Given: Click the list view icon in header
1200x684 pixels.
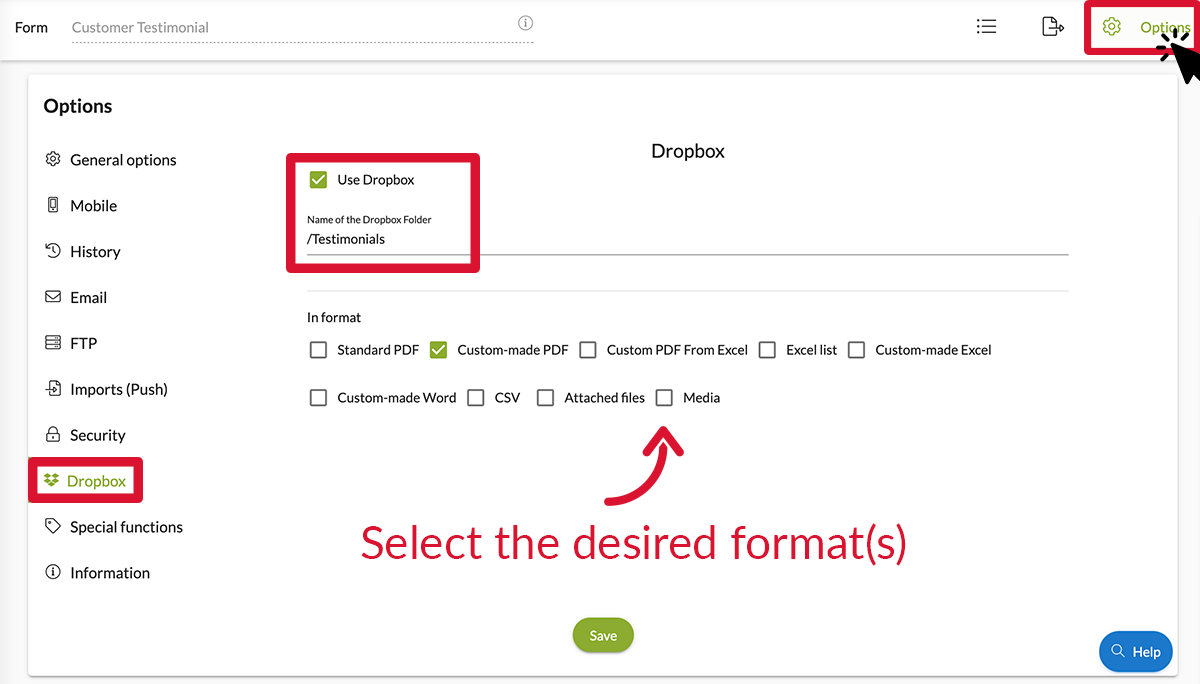Looking at the screenshot, I should tap(986, 27).
